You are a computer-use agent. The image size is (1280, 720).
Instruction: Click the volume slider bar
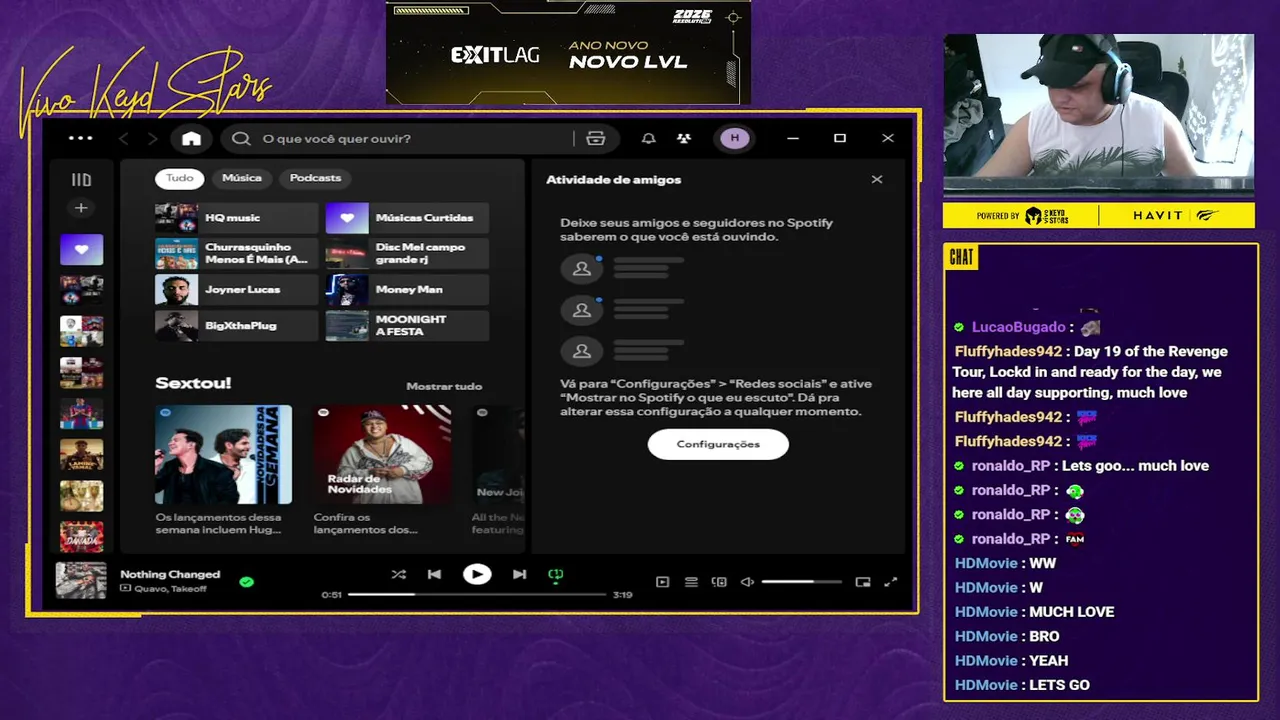click(802, 582)
